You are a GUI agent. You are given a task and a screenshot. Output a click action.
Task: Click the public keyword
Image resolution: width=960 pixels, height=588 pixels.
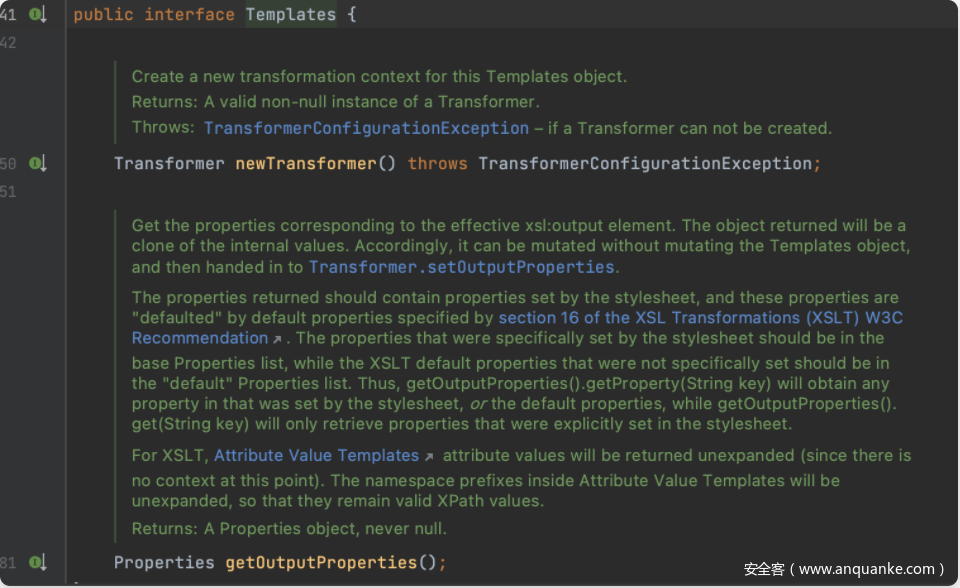point(103,15)
